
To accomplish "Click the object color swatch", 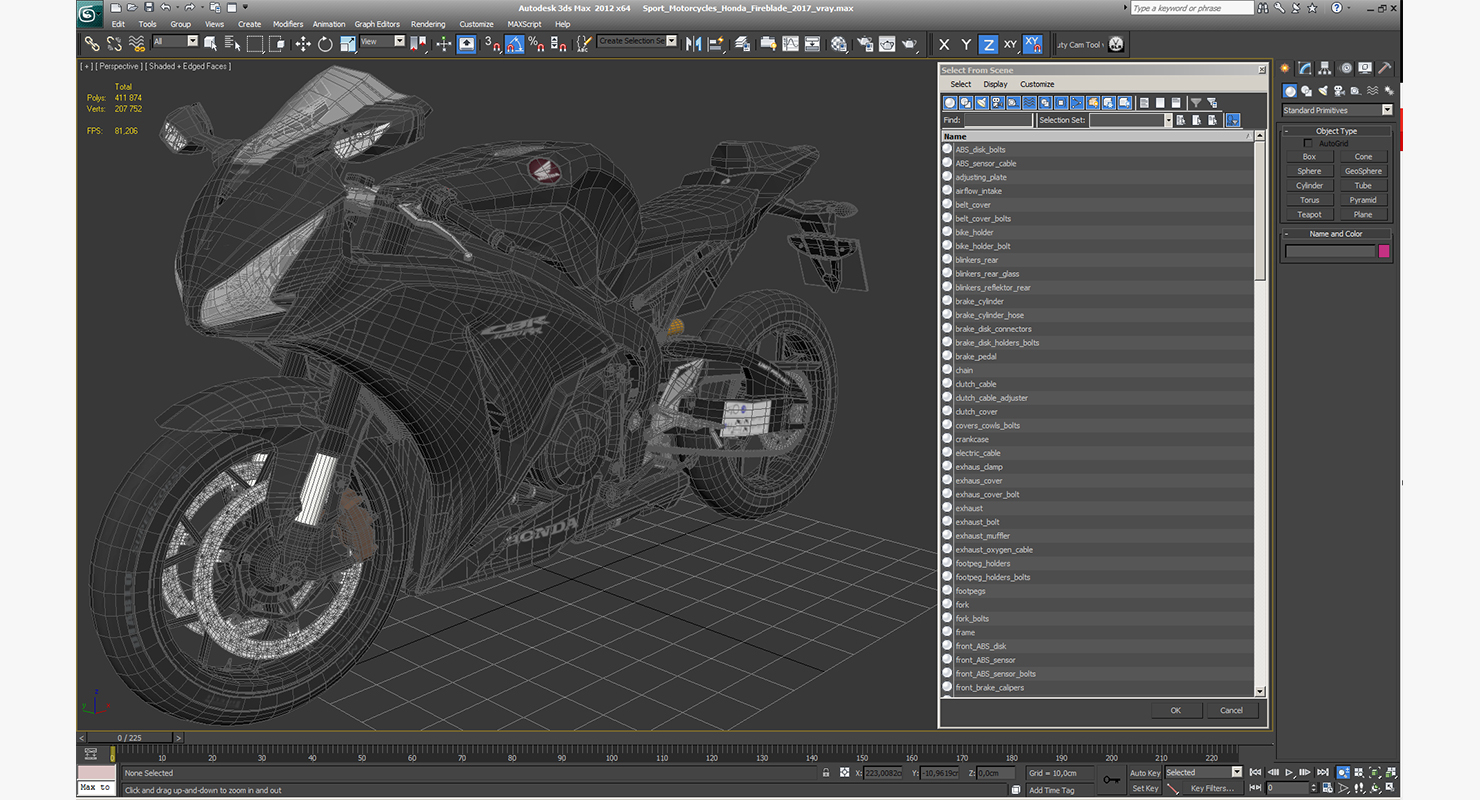I will tap(1384, 251).
